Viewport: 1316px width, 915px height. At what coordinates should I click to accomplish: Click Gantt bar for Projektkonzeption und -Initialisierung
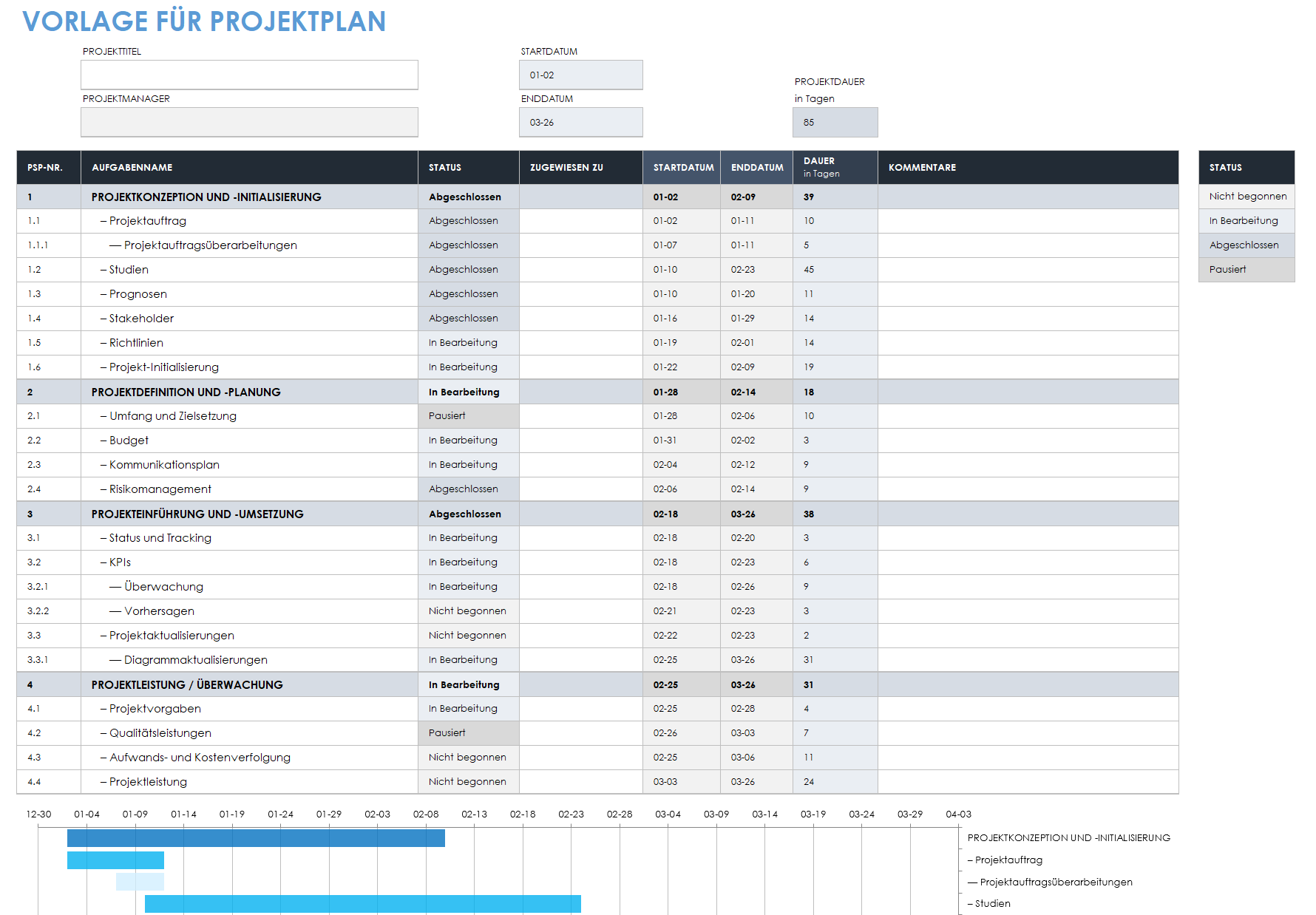coord(256,838)
